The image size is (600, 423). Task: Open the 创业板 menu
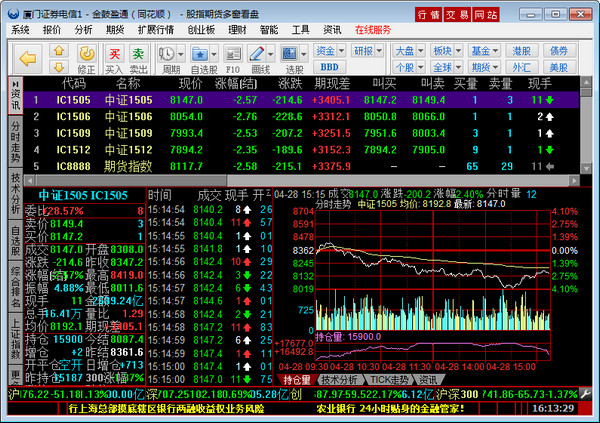point(201,30)
